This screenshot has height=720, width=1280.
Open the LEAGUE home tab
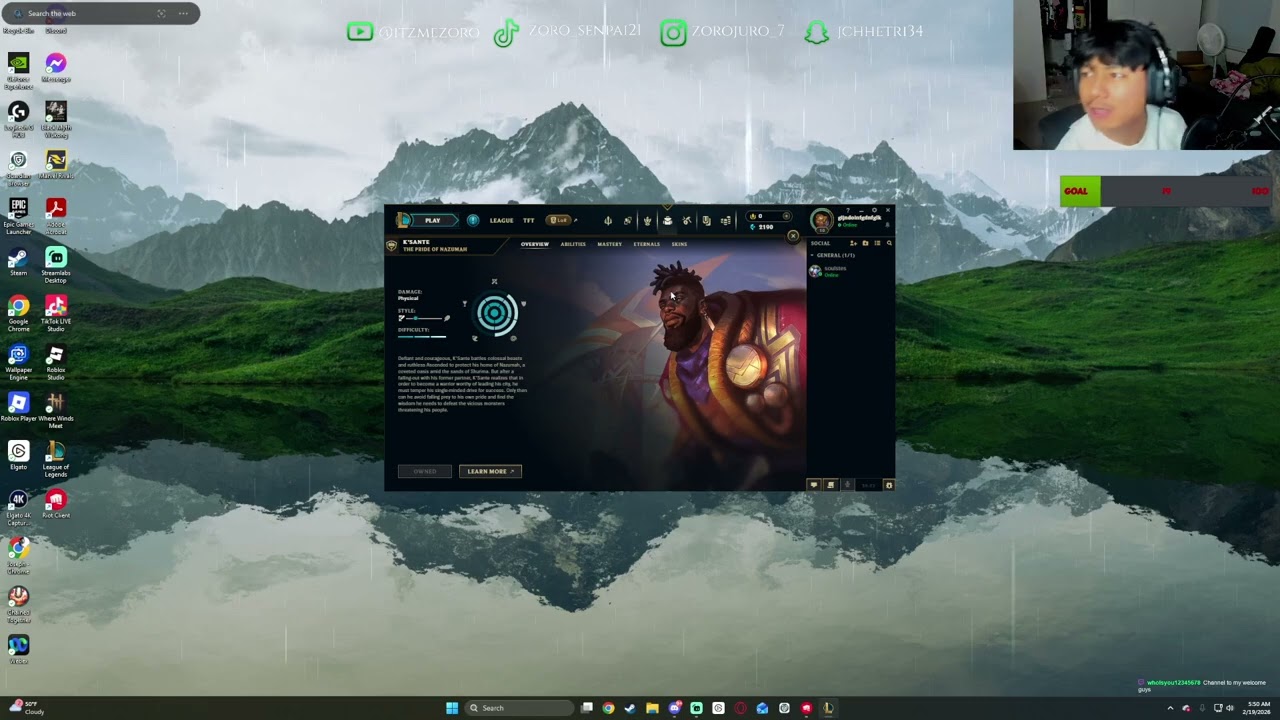501,220
